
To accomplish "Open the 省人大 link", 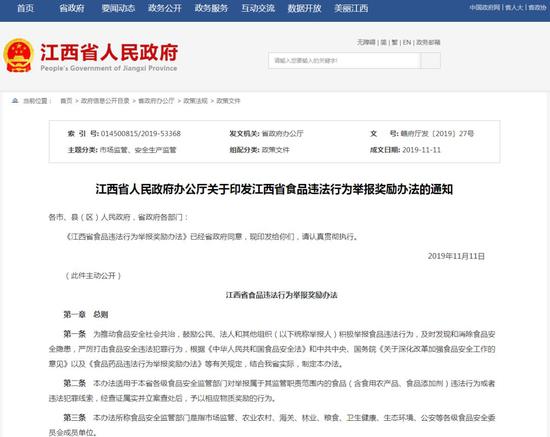I will pyautogui.click(x=514, y=7).
